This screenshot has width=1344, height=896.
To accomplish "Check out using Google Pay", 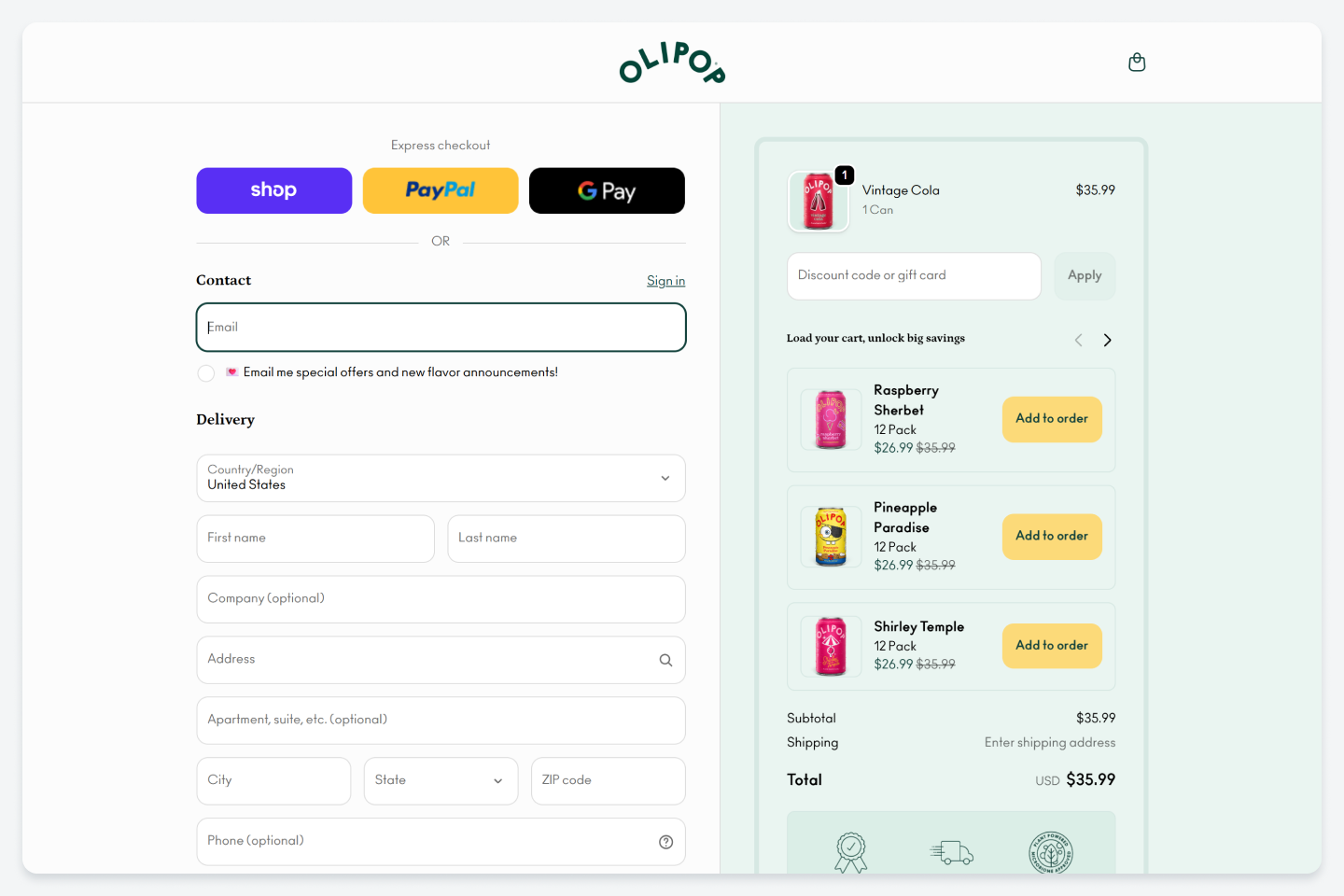I will pyautogui.click(x=607, y=190).
